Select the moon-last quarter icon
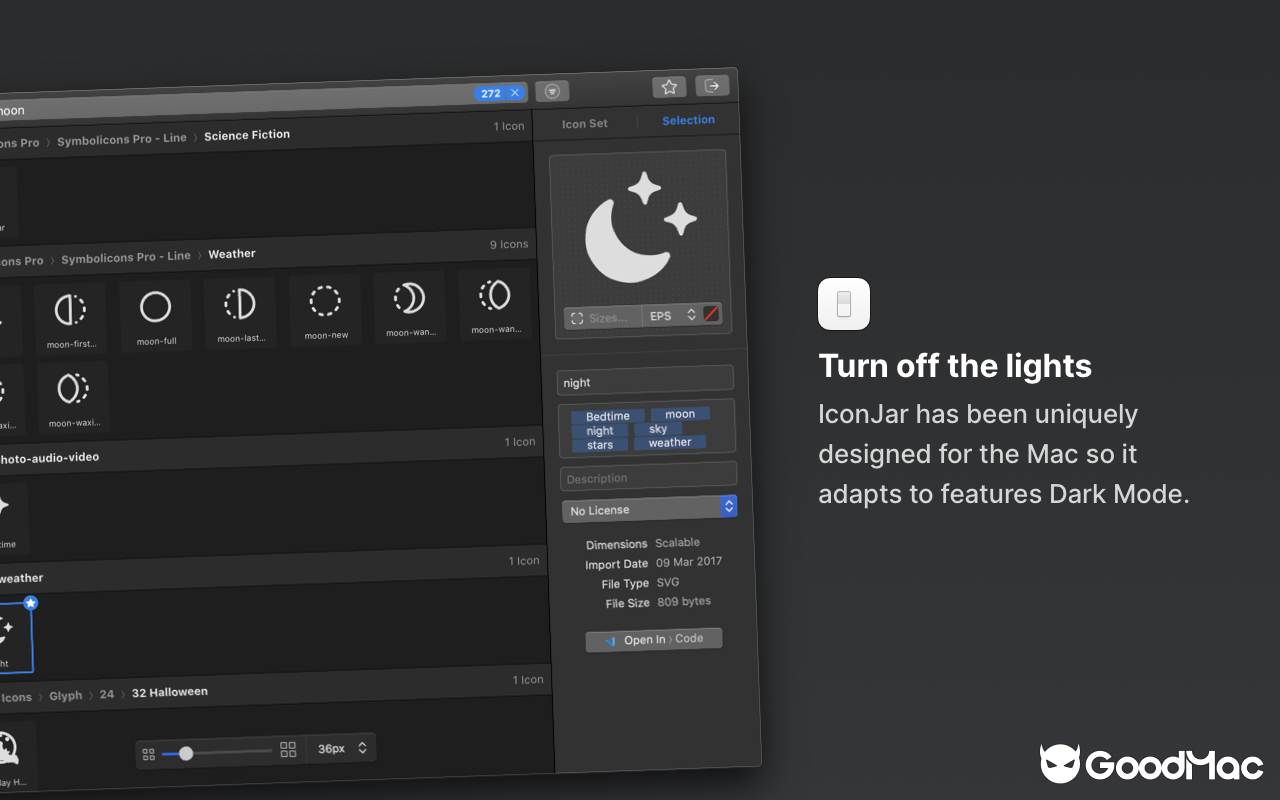1280x800 pixels. [240, 307]
